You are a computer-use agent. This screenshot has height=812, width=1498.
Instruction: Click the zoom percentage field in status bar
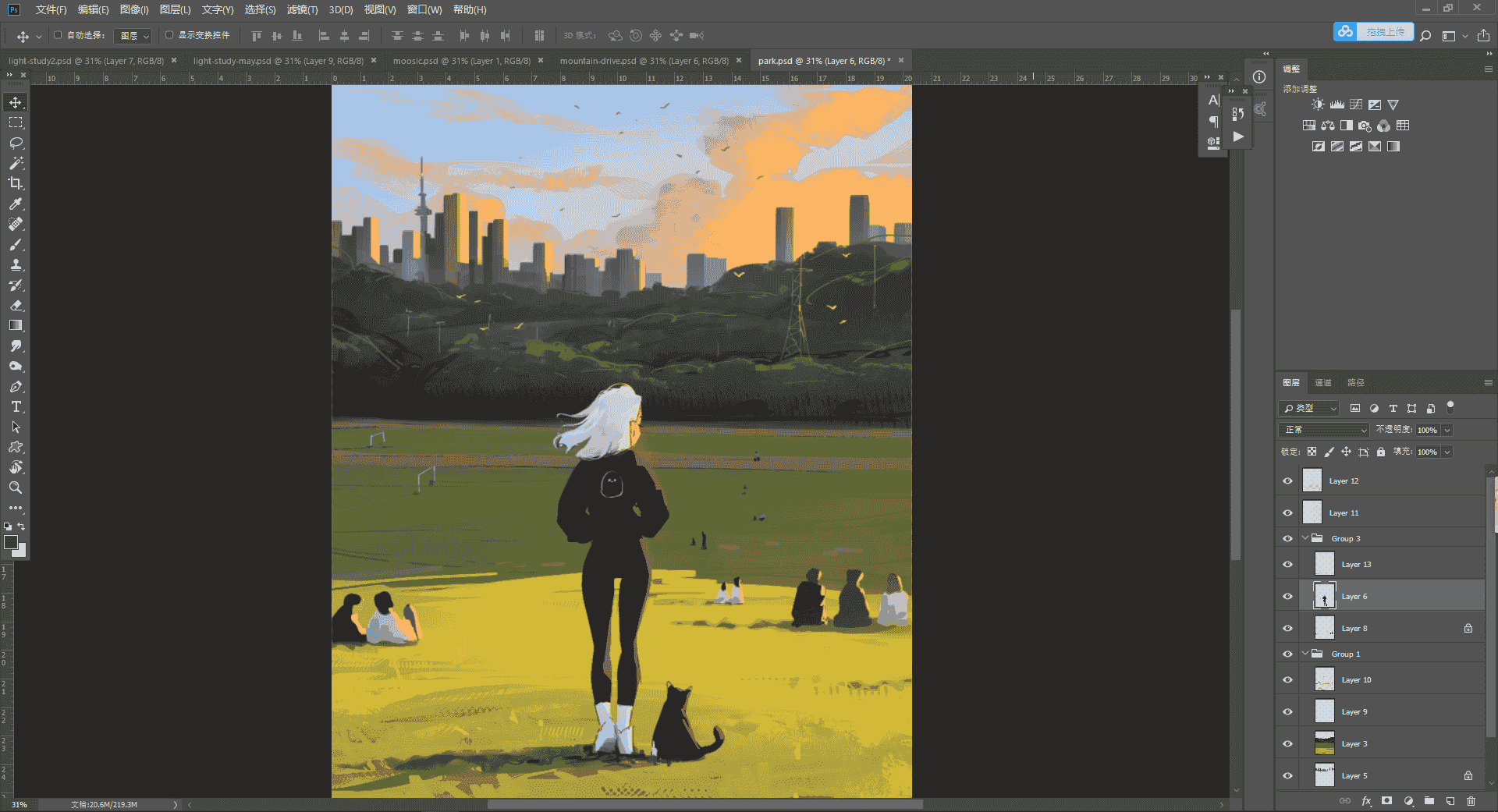point(20,804)
